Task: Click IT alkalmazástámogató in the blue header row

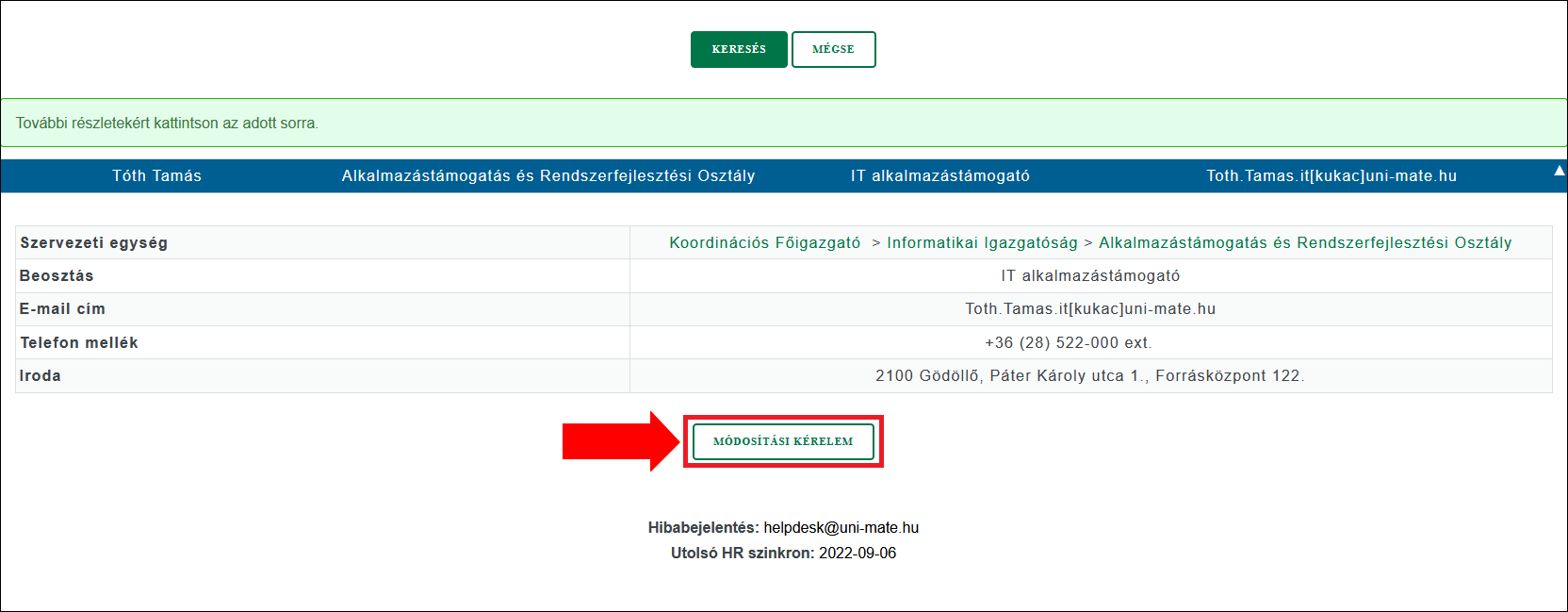Action: 939,176
